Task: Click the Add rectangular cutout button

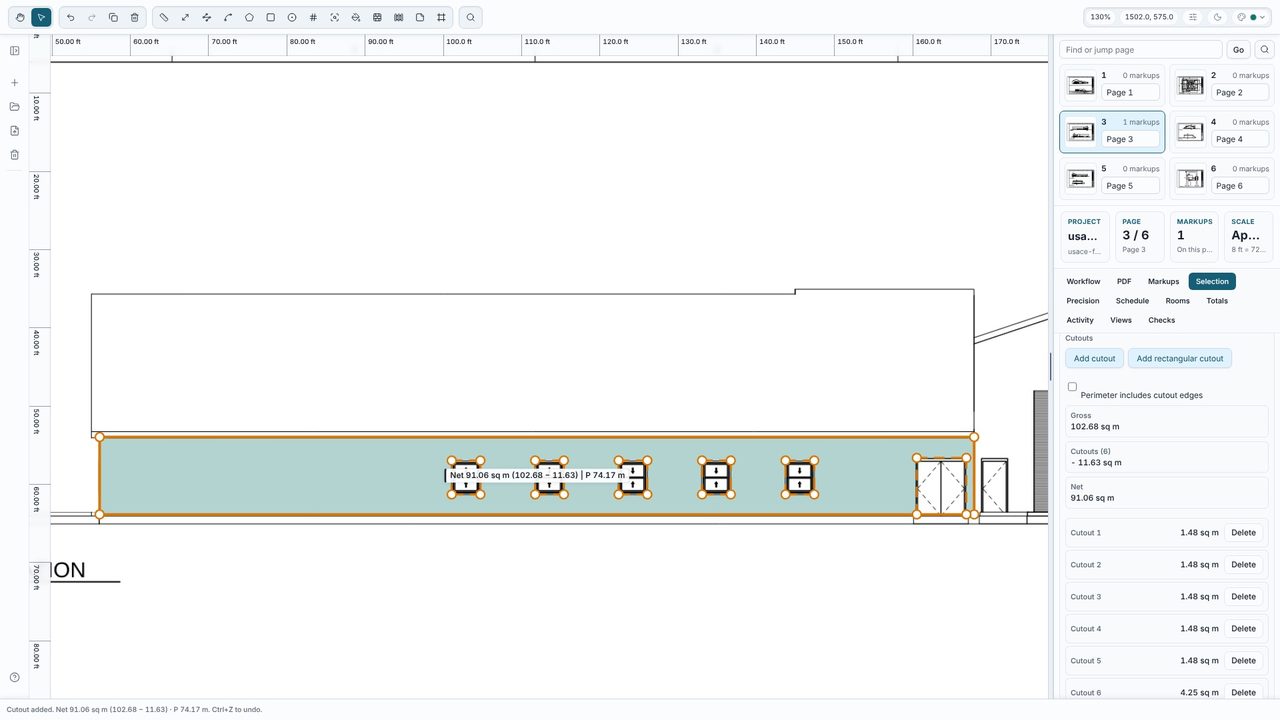Action: [1180, 358]
